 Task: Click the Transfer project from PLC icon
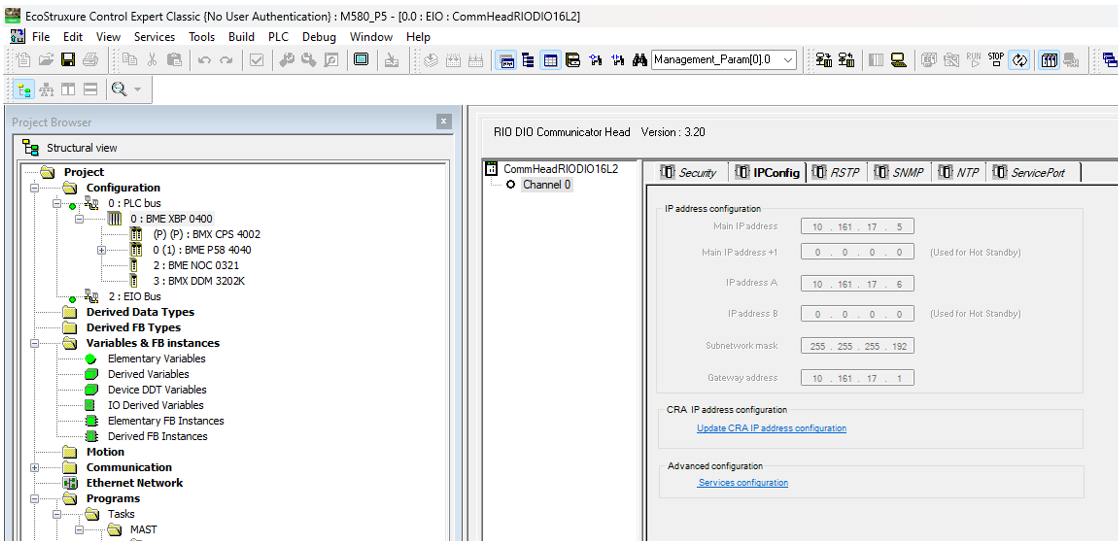click(846, 61)
